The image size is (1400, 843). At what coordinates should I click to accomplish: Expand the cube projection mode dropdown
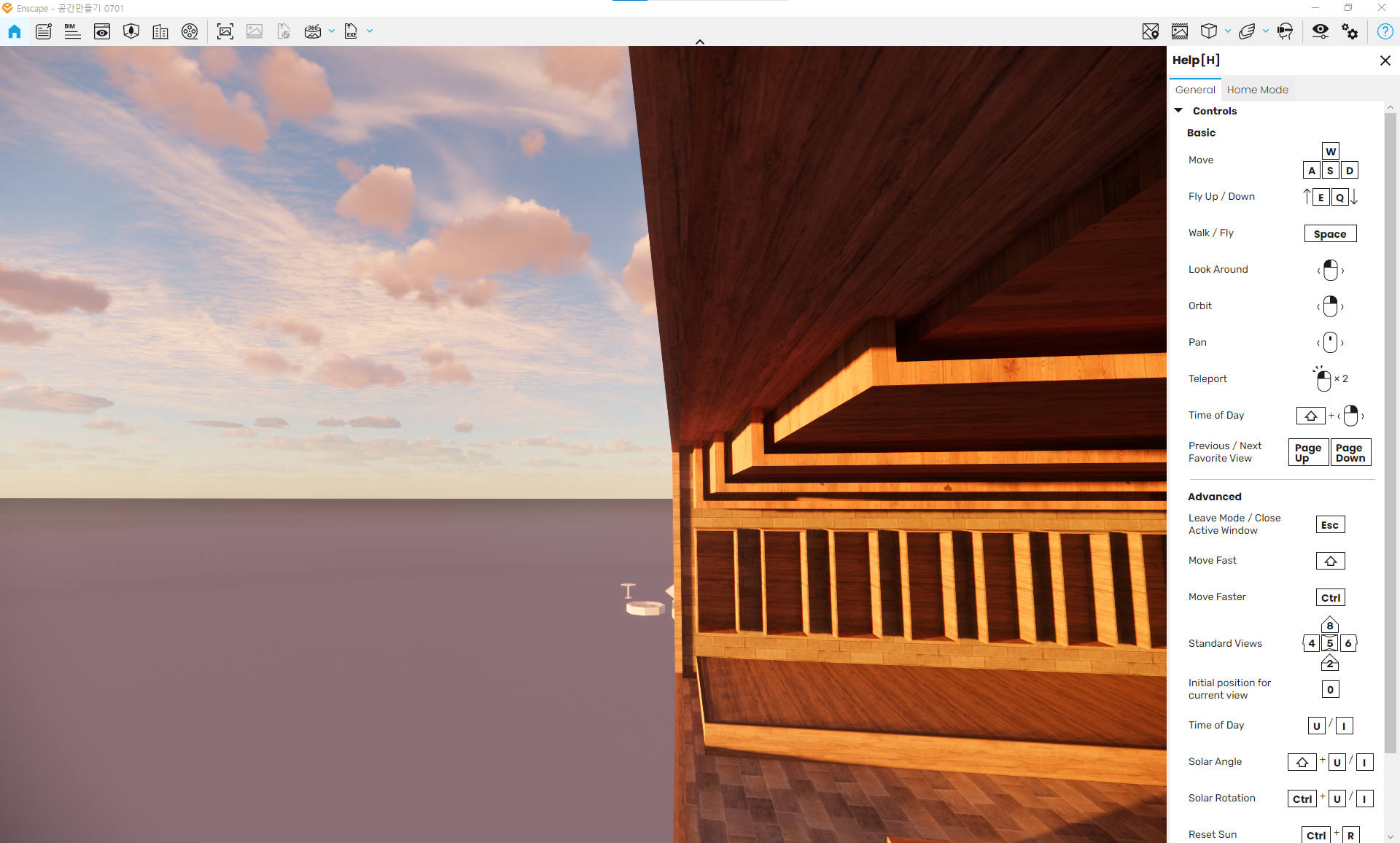(1228, 31)
